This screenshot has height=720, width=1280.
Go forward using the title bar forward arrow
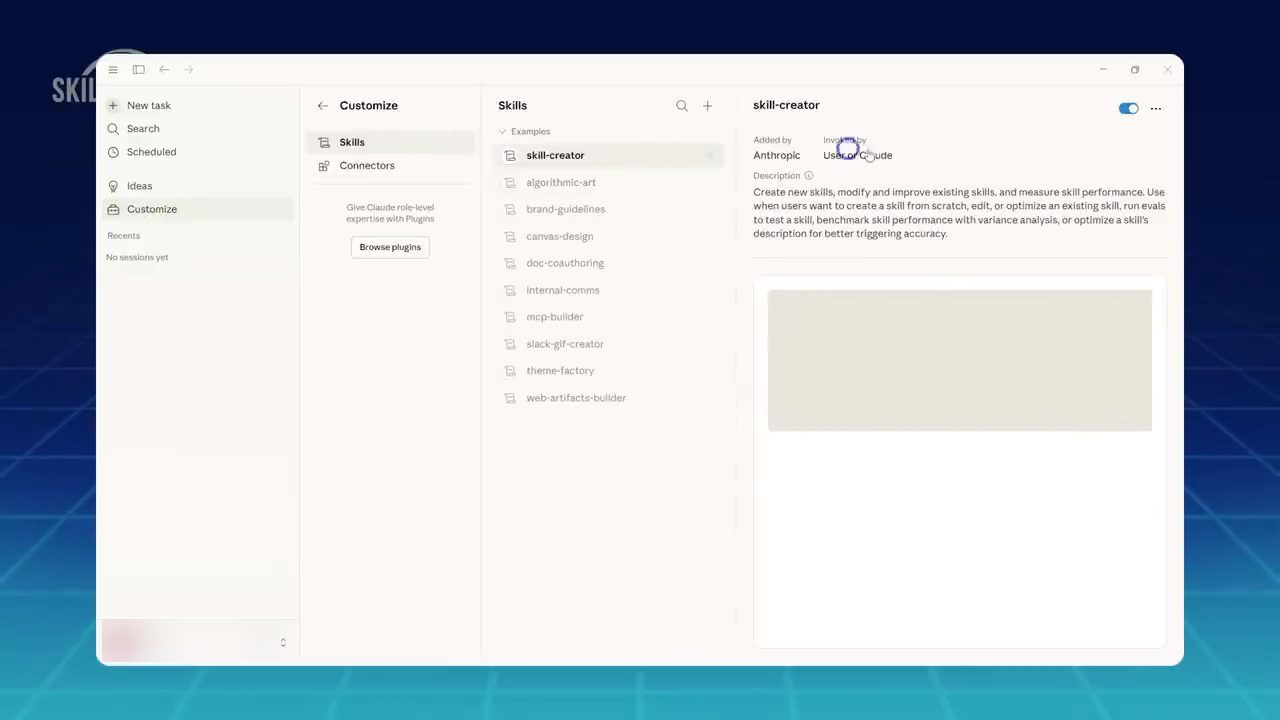point(189,70)
